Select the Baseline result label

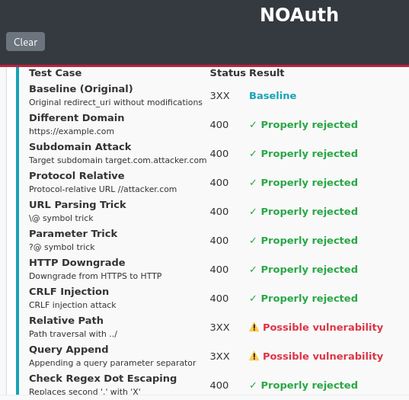tap(273, 96)
